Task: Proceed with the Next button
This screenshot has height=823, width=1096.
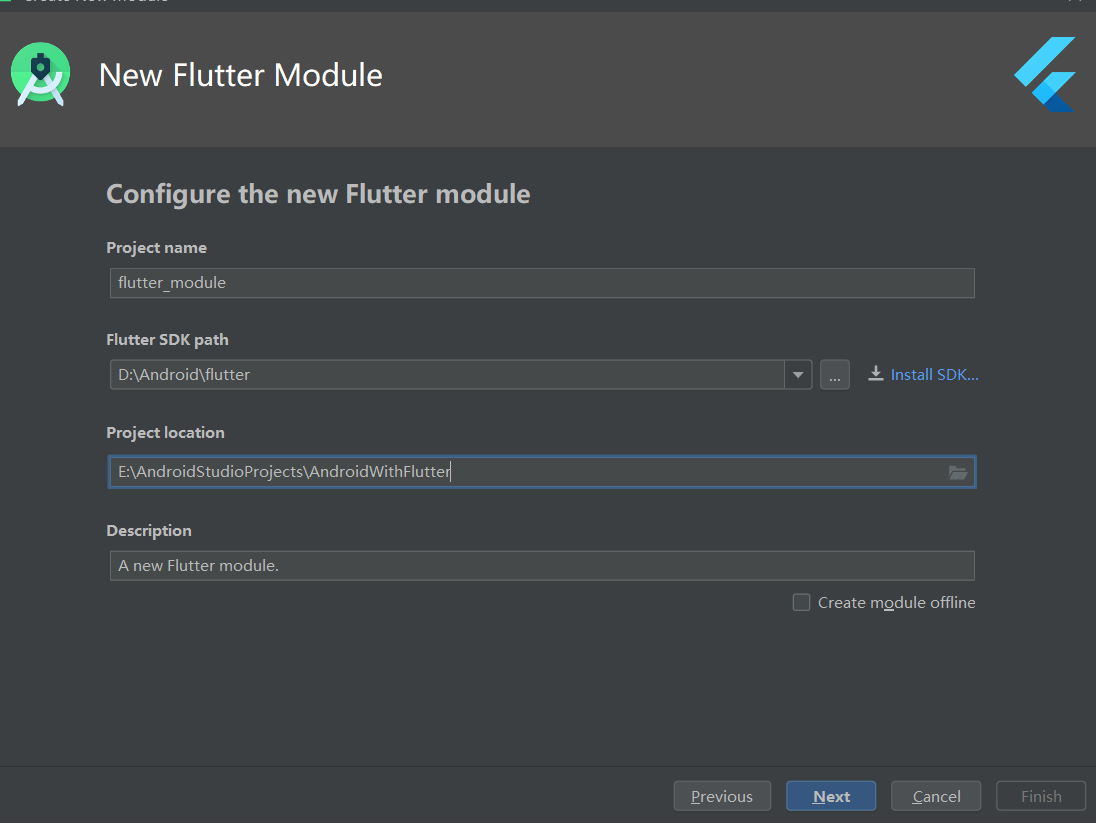Action: 831,796
